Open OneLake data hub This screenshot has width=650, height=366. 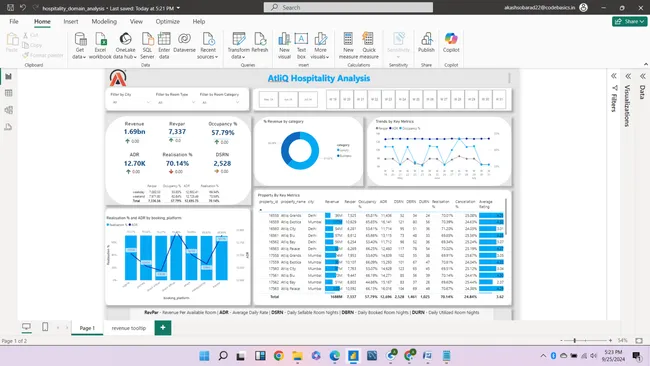[125, 46]
